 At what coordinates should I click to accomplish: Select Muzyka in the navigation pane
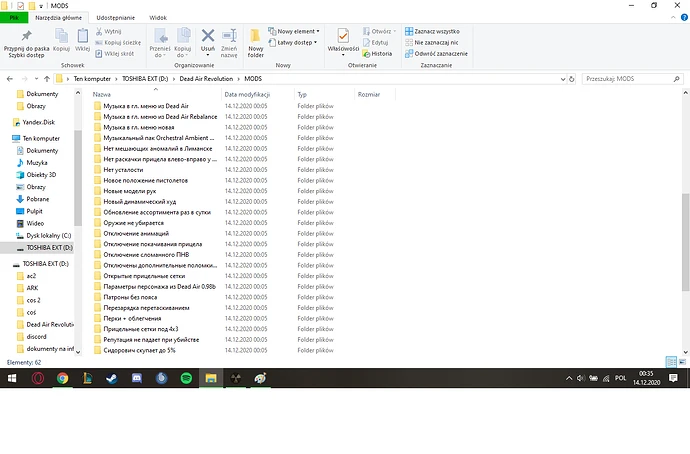tap(32, 163)
